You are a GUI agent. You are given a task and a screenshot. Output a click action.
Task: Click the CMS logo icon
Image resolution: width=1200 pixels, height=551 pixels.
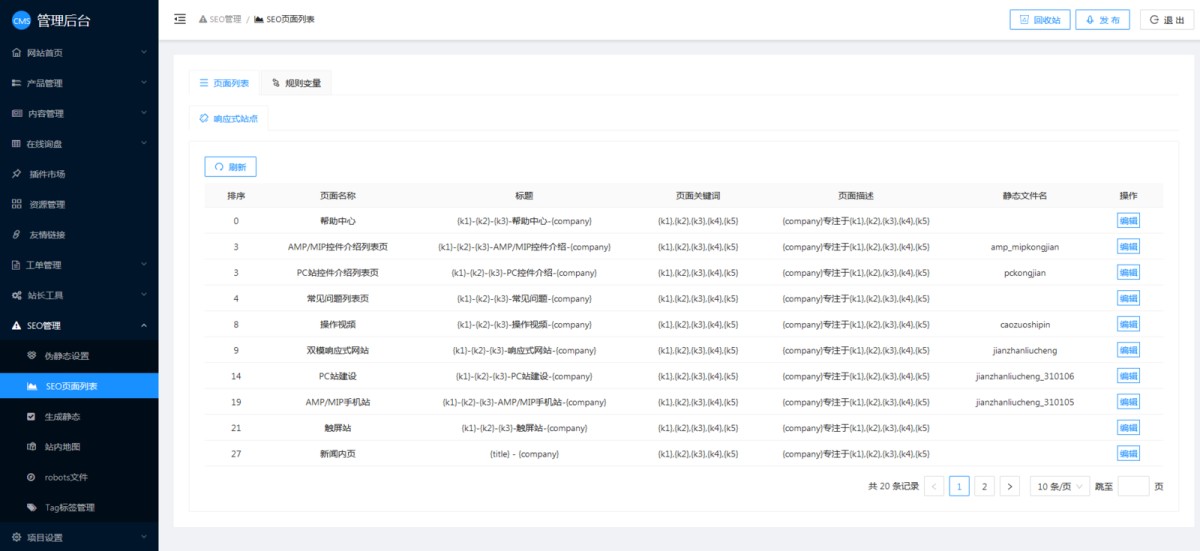[x=20, y=20]
